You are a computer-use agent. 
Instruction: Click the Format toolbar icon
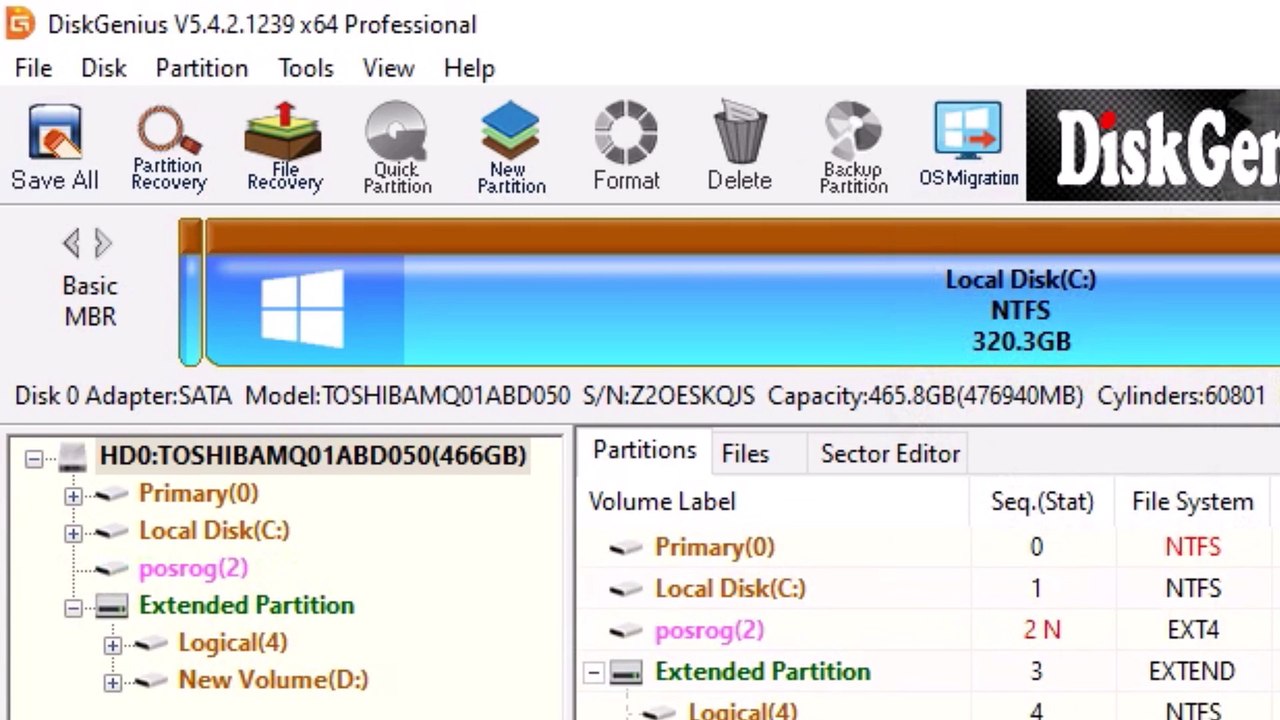pos(626,147)
